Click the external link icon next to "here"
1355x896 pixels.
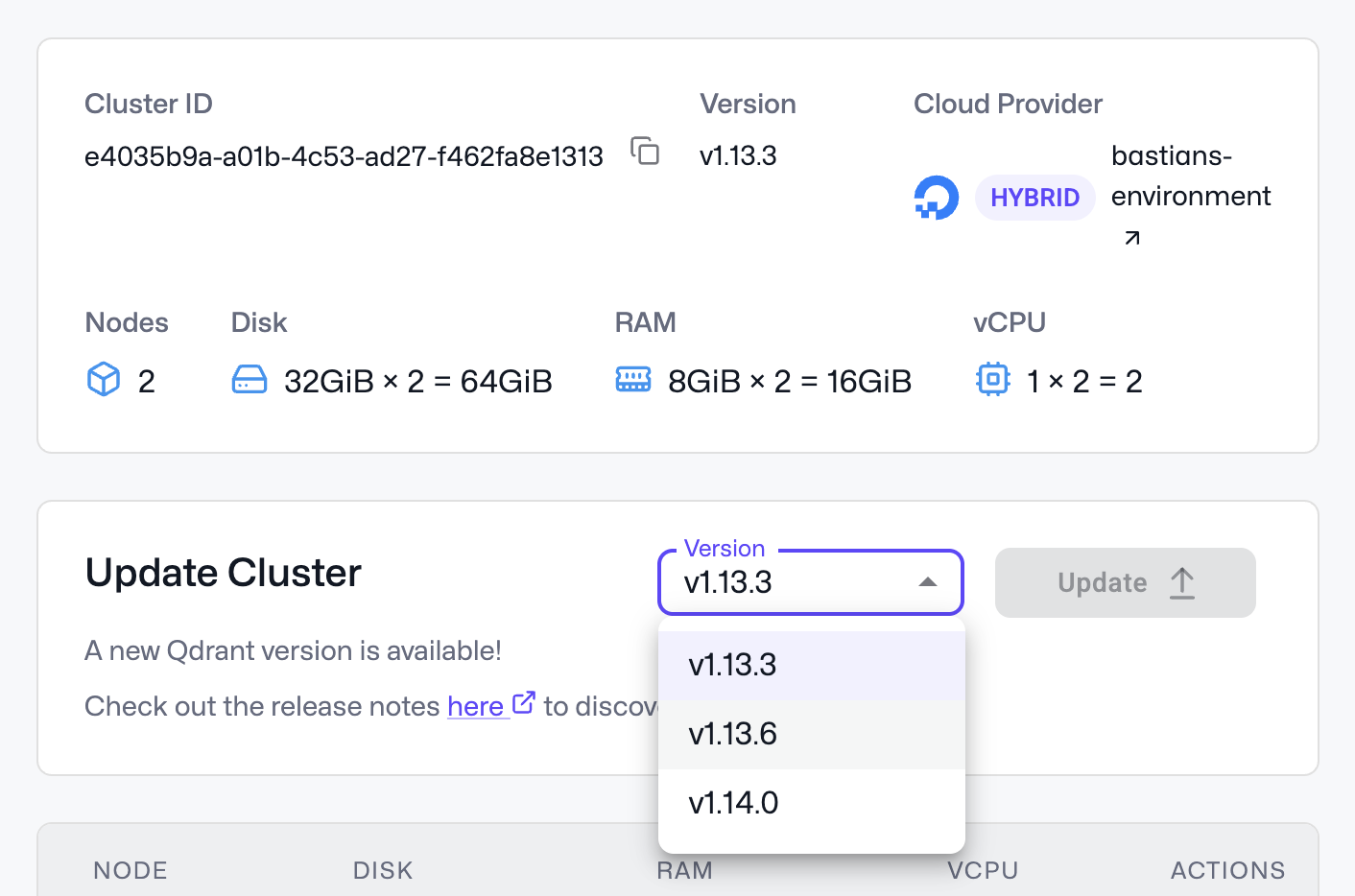[524, 702]
